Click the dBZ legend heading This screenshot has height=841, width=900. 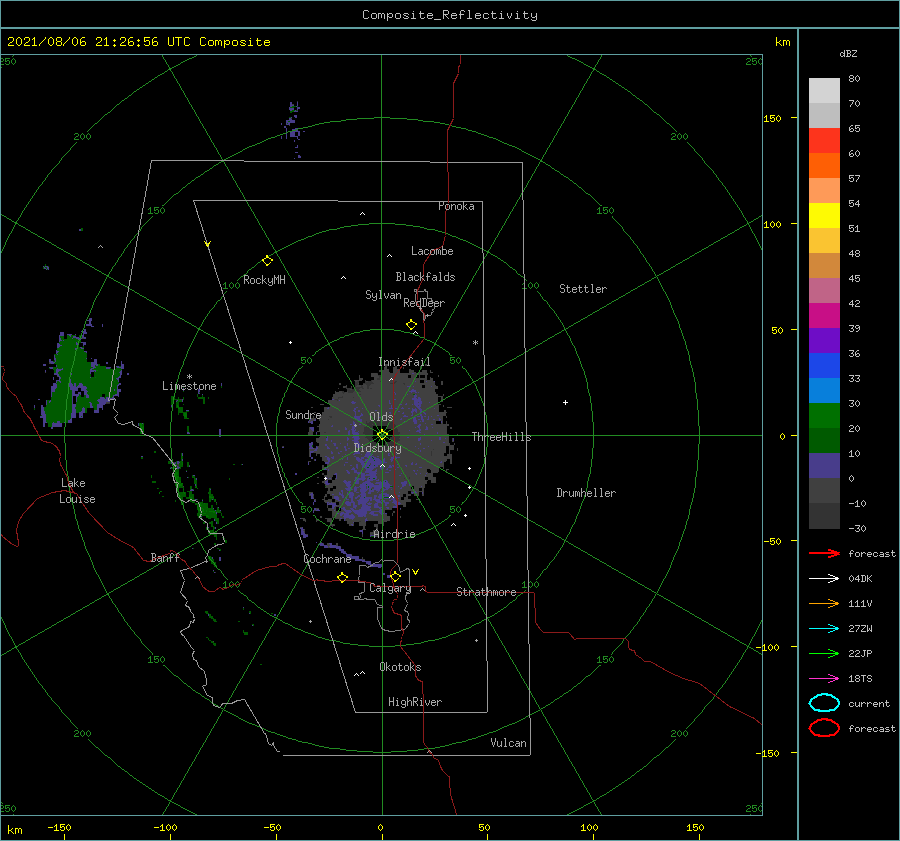848,53
